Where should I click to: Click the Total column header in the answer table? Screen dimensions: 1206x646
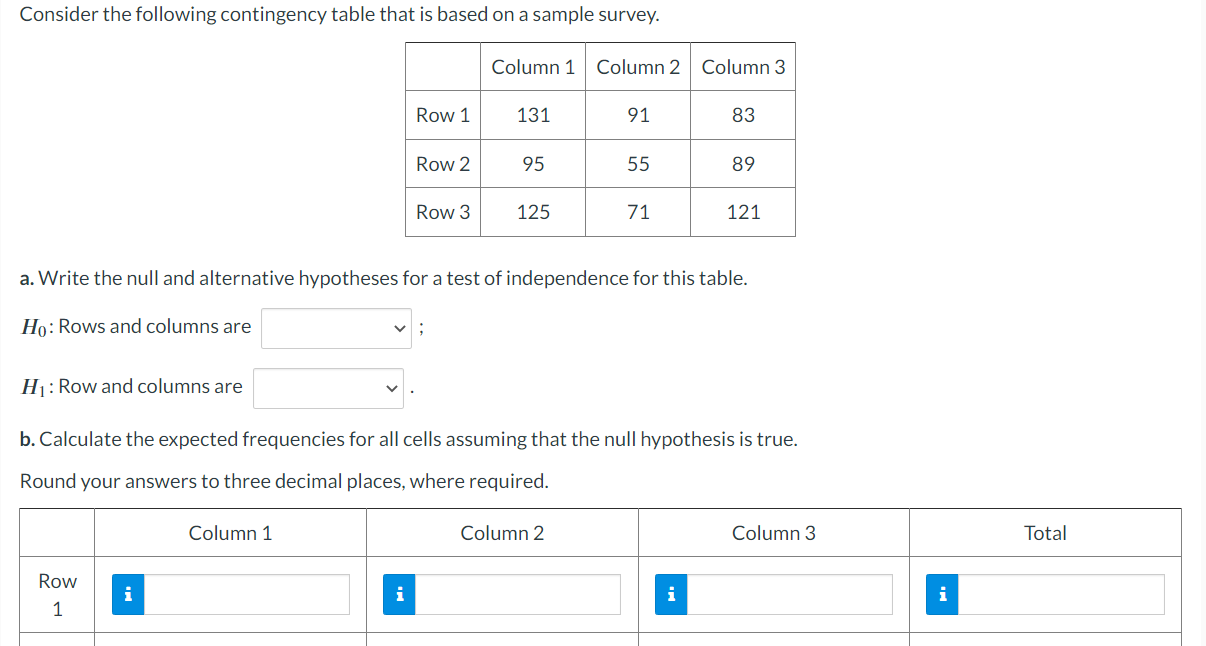pyautogui.click(x=1045, y=533)
